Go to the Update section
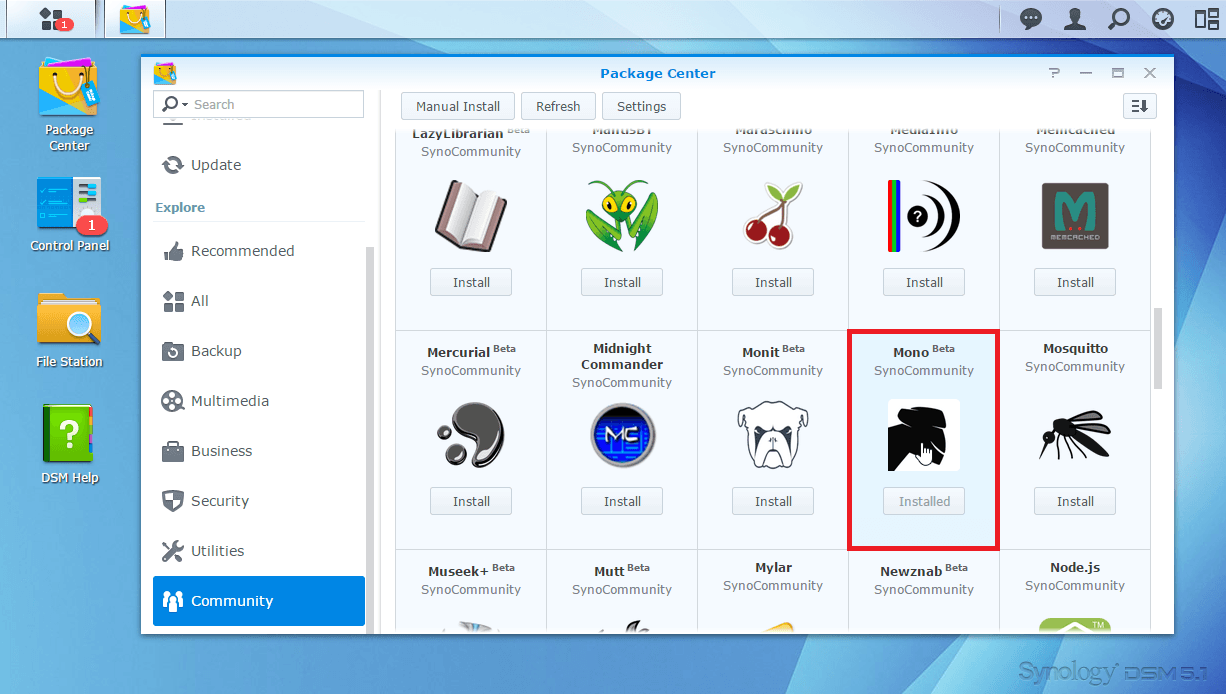The width and height of the screenshot is (1226, 694). (215, 165)
